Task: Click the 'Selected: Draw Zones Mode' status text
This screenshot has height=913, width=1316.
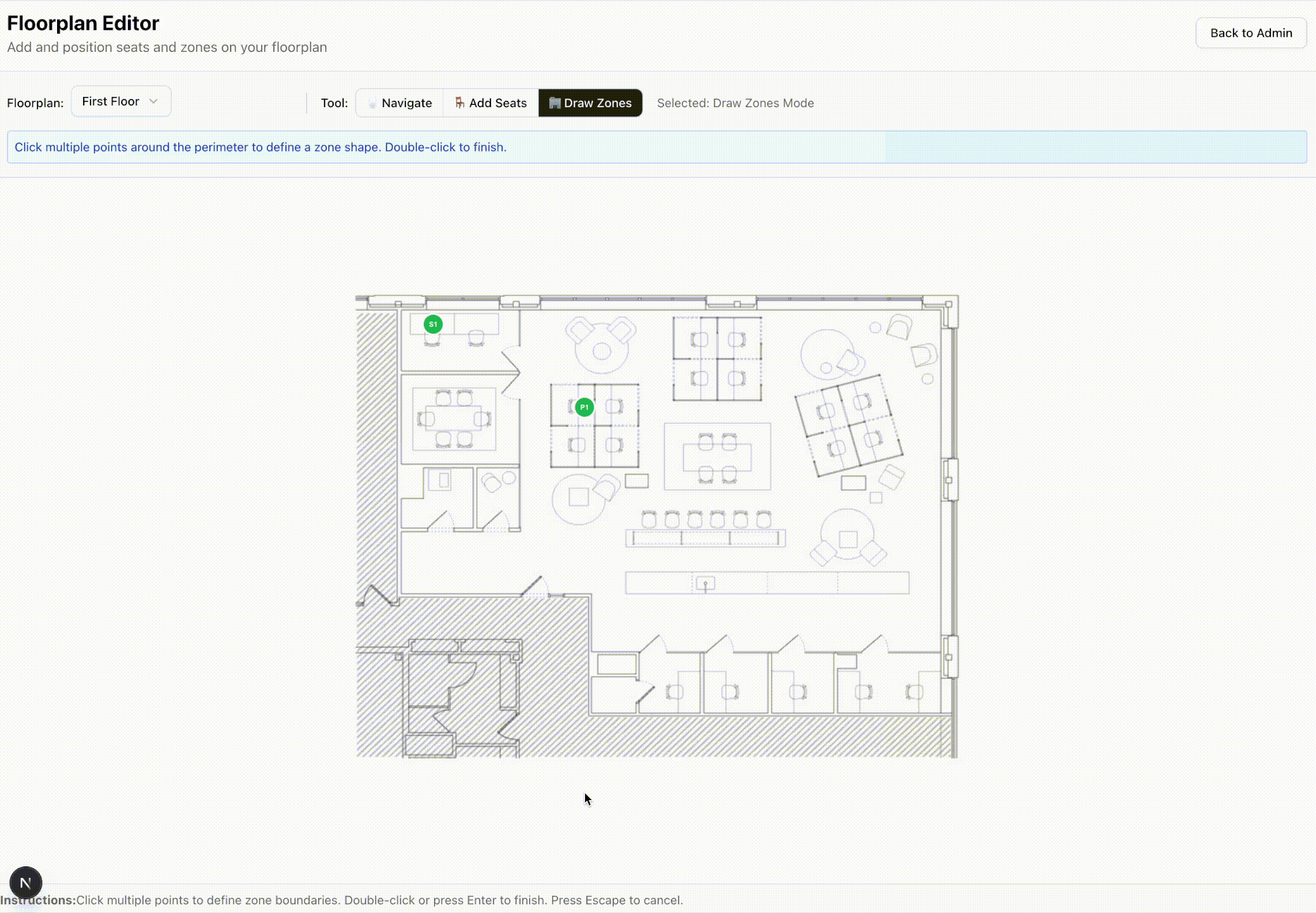Action: (x=735, y=103)
